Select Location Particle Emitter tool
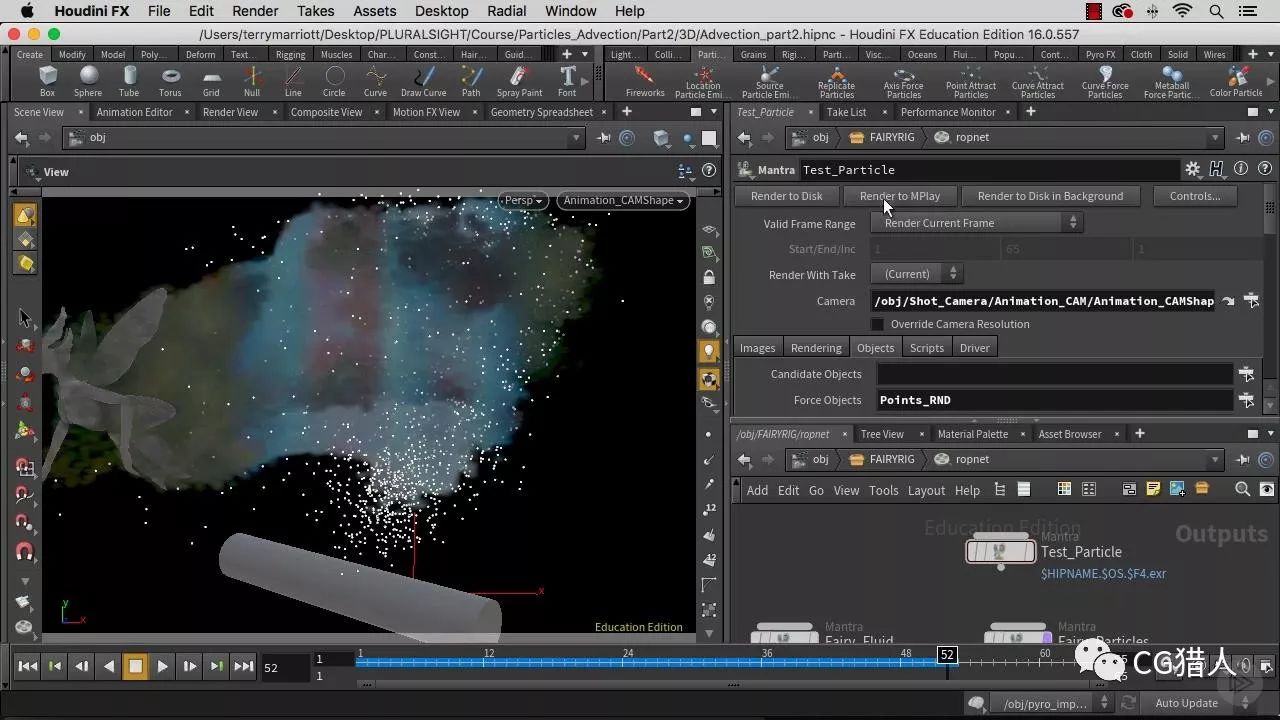 coord(703,83)
